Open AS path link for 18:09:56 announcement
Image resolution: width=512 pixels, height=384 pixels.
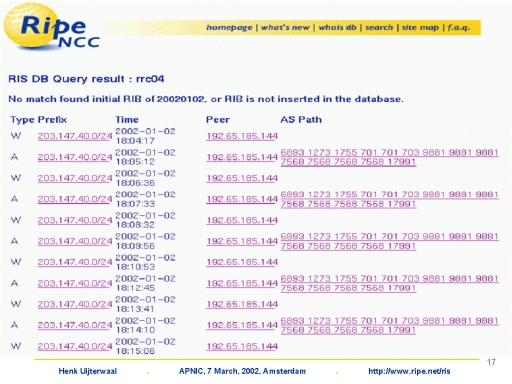click(x=389, y=241)
